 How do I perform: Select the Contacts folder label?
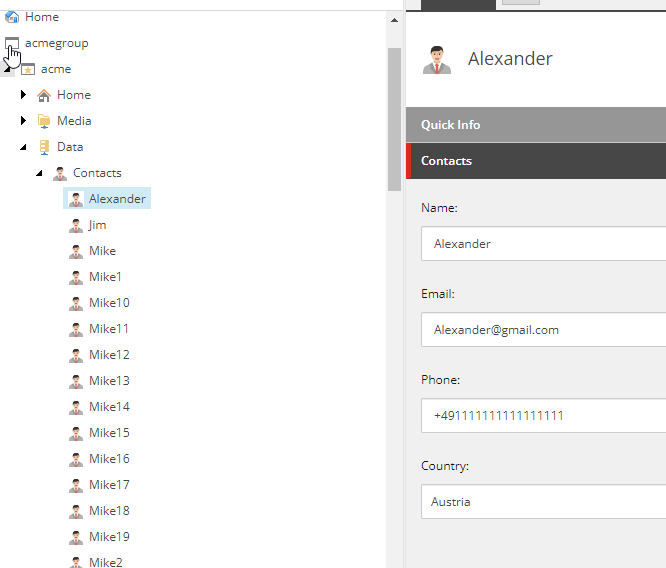tap(97, 173)
